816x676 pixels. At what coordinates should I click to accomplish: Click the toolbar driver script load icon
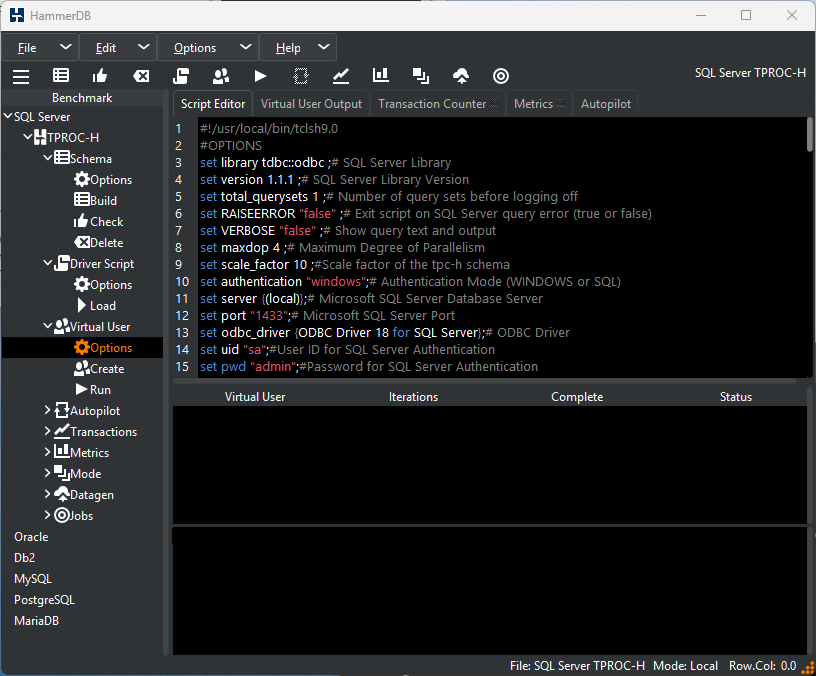coord(181,76)
